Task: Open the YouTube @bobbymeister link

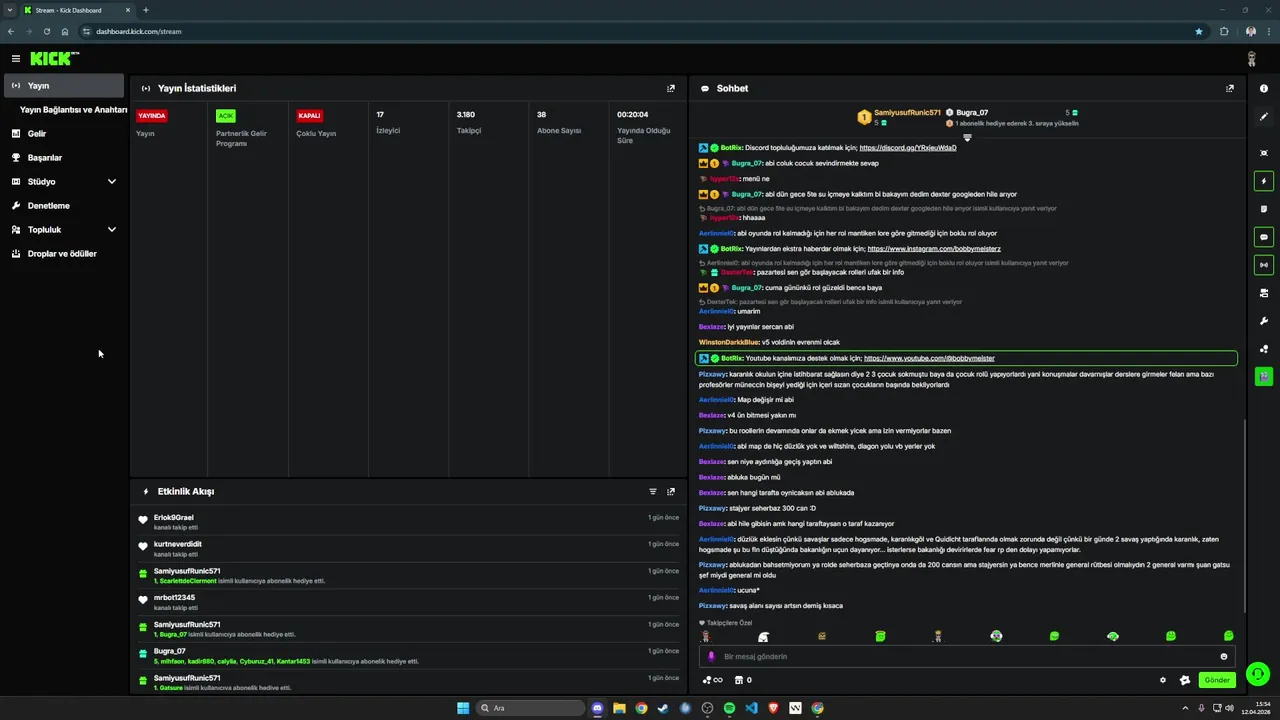Action: 929,358
